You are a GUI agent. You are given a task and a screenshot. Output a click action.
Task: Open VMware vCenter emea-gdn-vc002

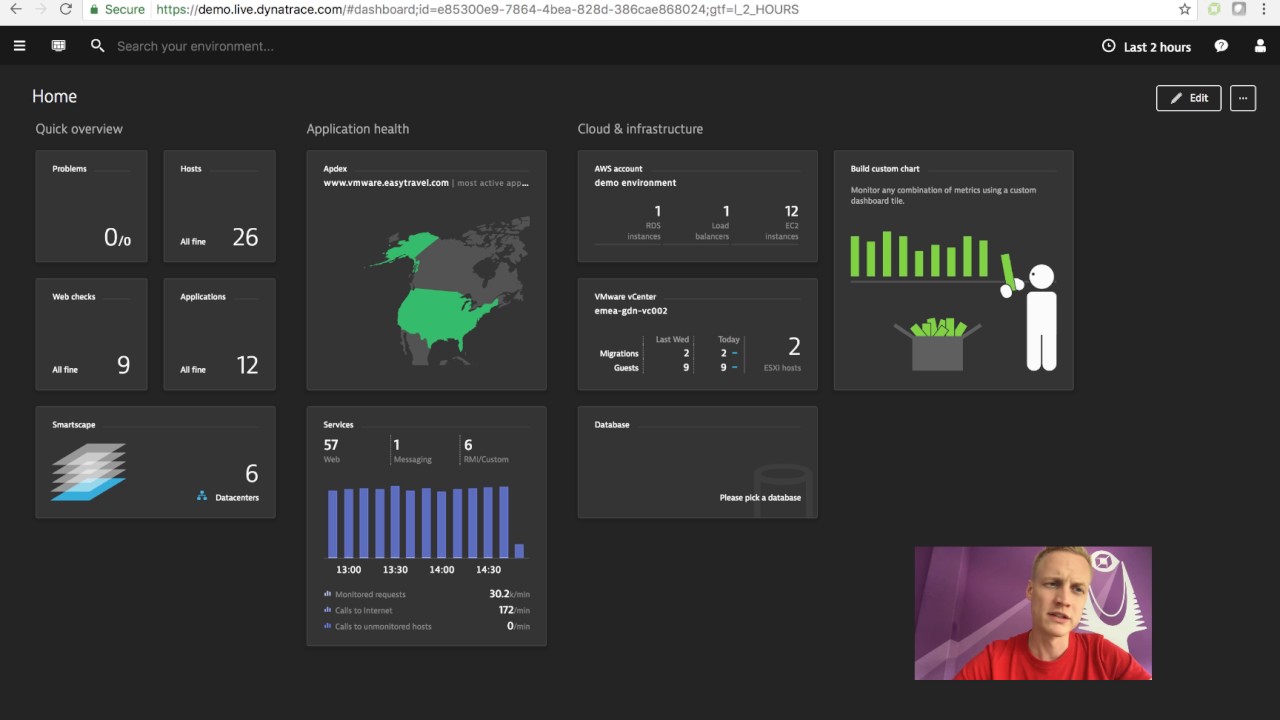pos(697,334)
